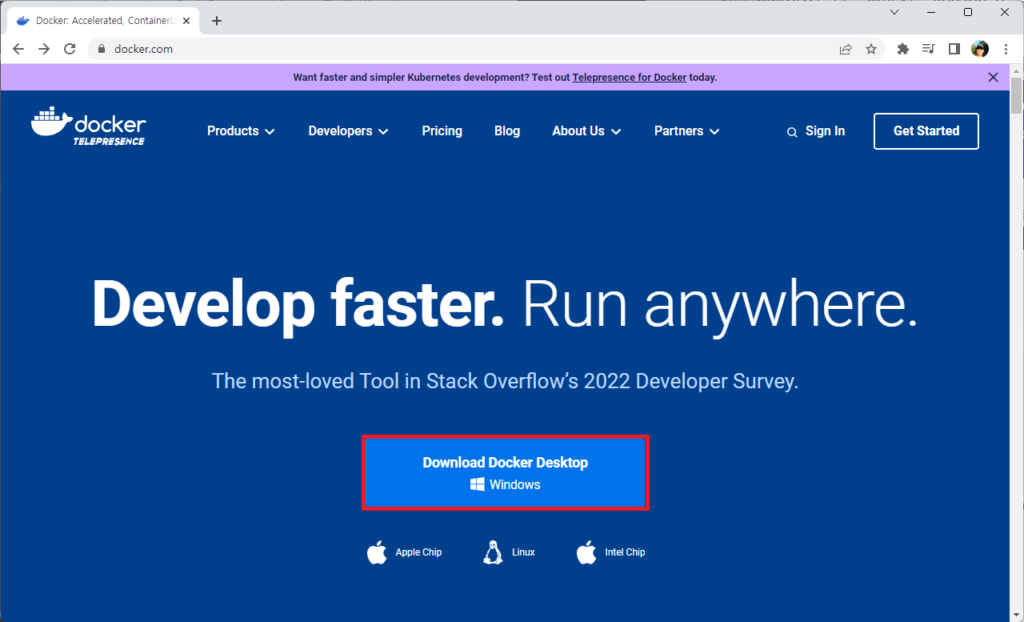
Task: Open the Blog page
Action: 507,131
